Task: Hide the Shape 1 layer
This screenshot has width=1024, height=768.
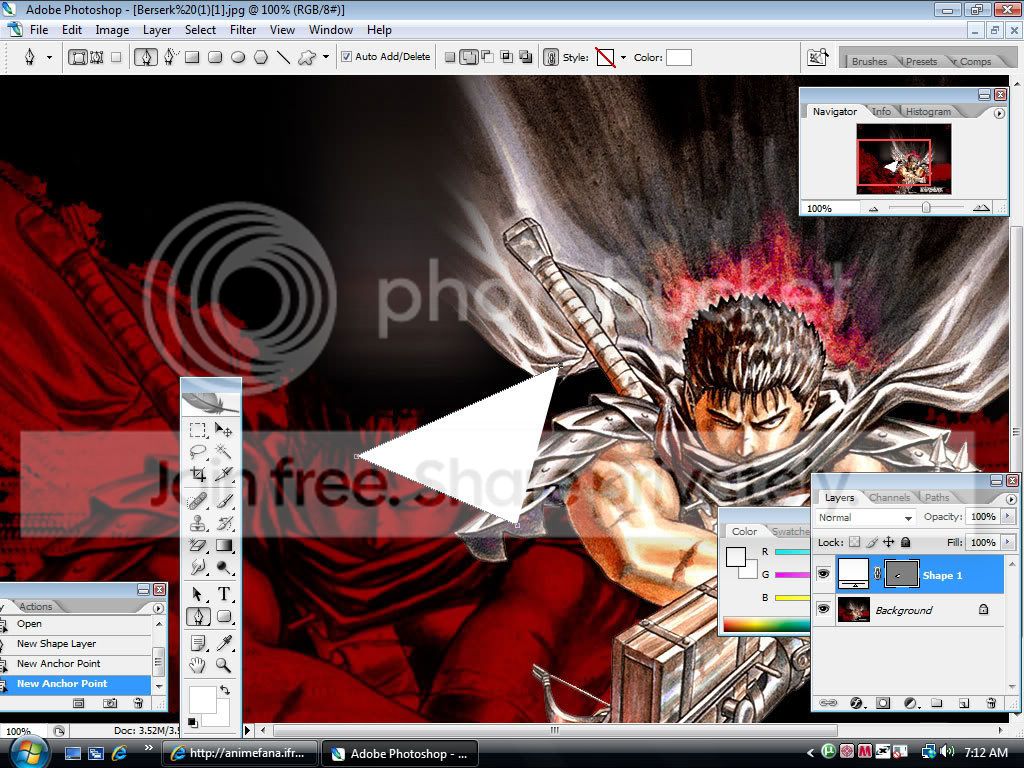Action: [824, 574]
